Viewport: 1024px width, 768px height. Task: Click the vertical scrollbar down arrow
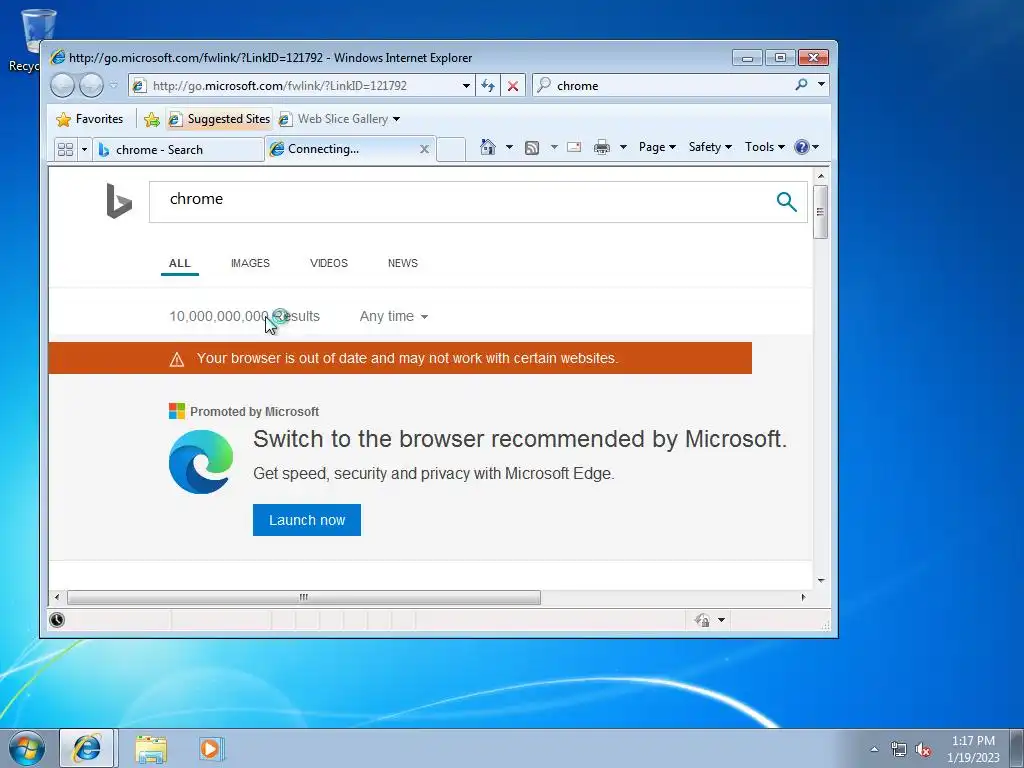pyautogui.click(x=821, y=581)
